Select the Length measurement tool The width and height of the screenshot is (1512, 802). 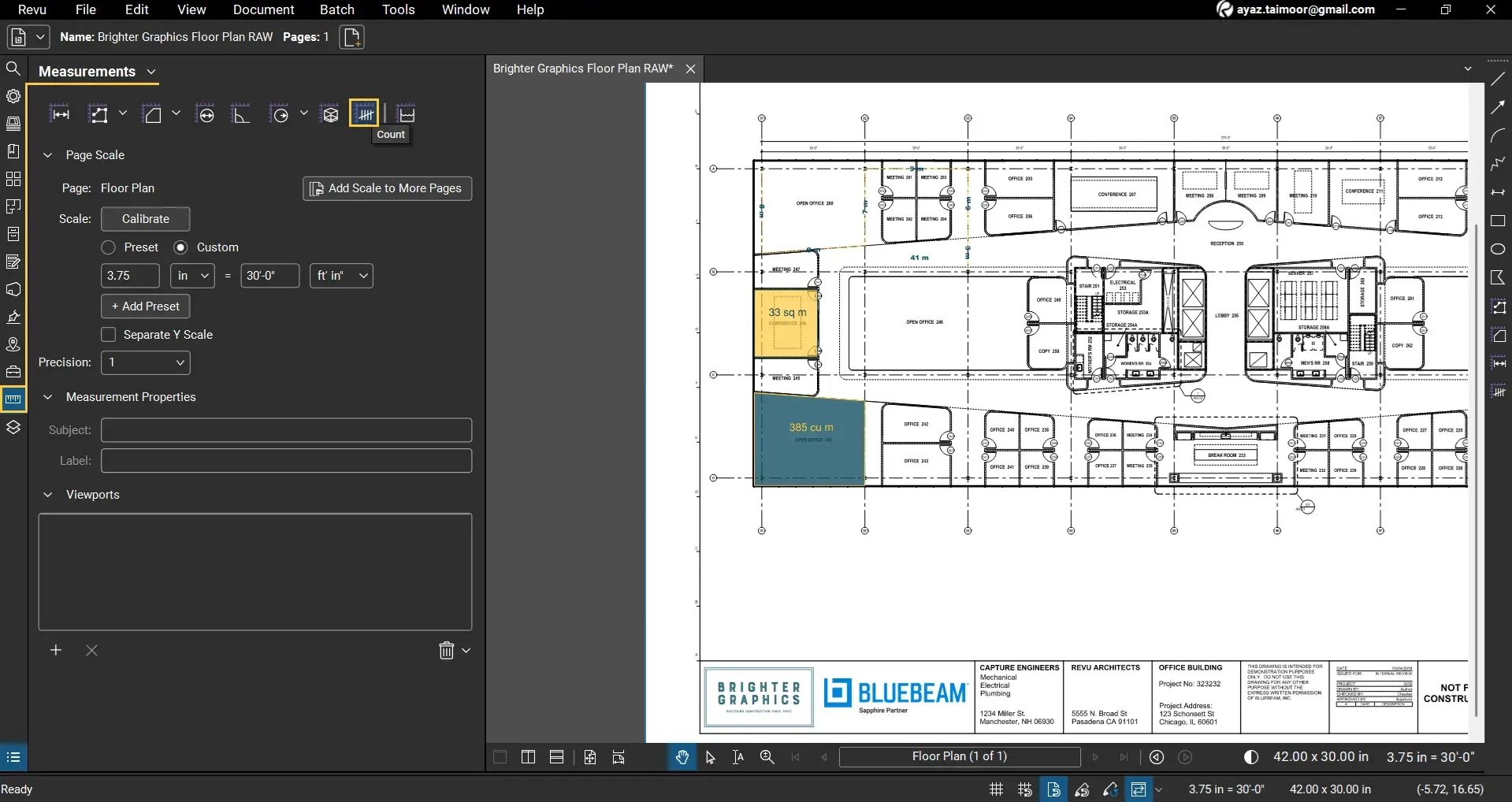pyautogui.click(x=60, y=113)
